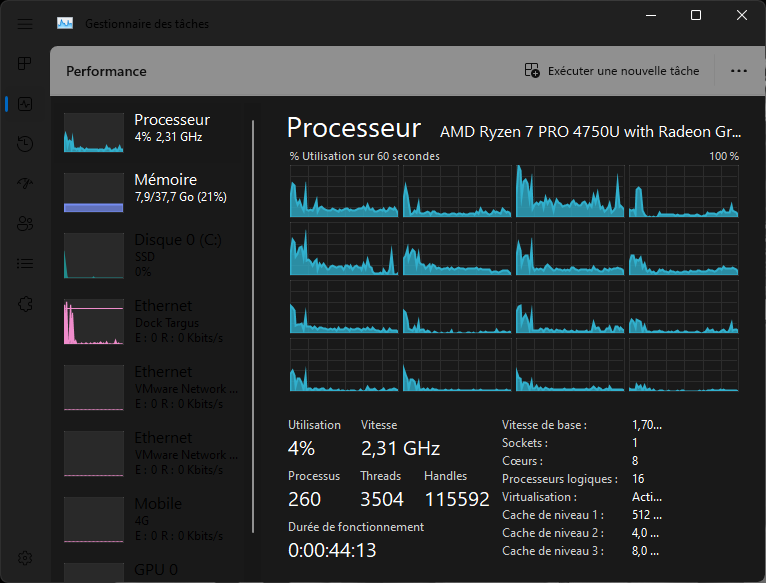This screenshot has width=766, height=583.
Task: Click the Durée de fonctionnement label
Action: pos(356,527)
